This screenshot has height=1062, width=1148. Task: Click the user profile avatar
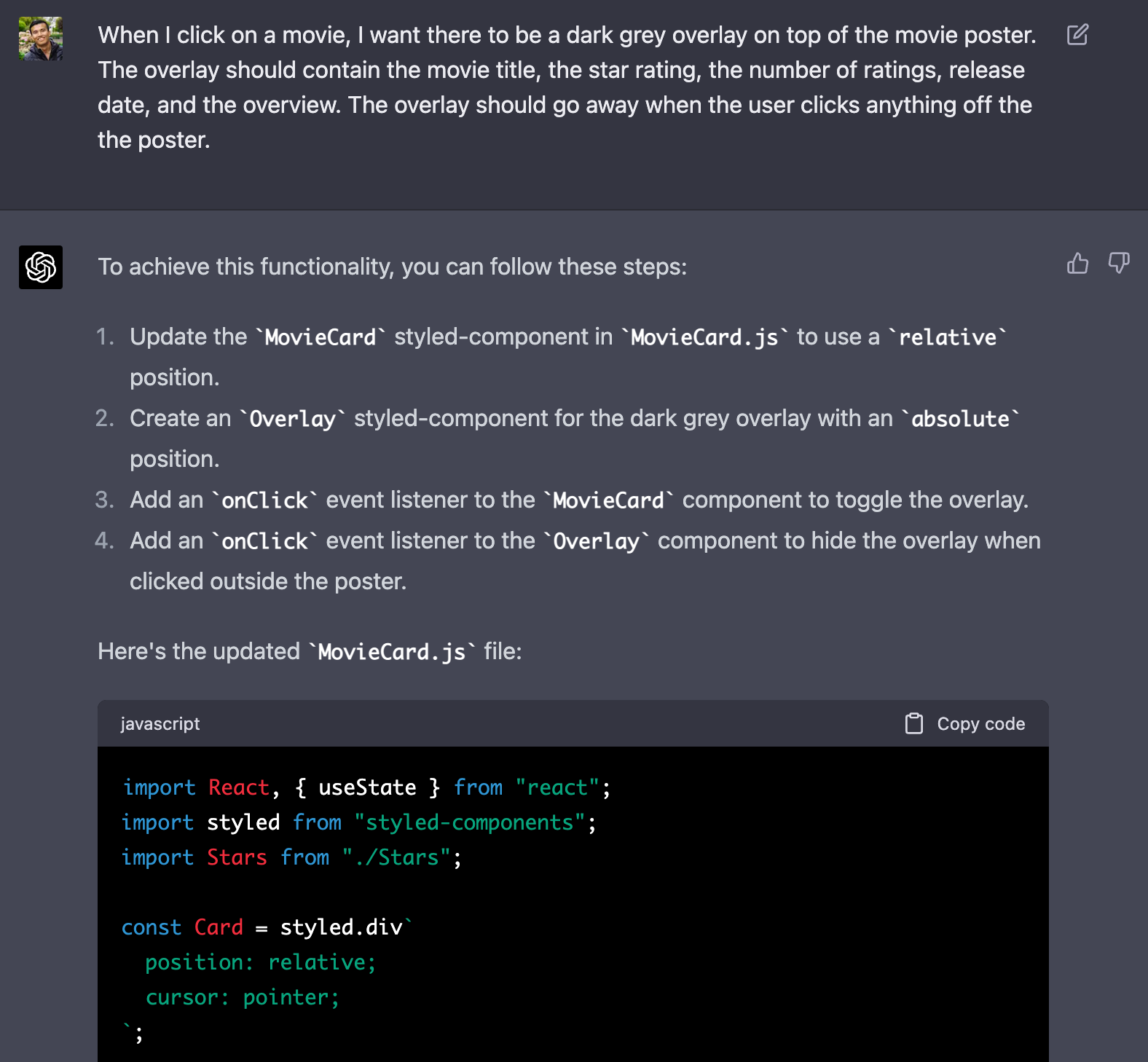point(41,39)
